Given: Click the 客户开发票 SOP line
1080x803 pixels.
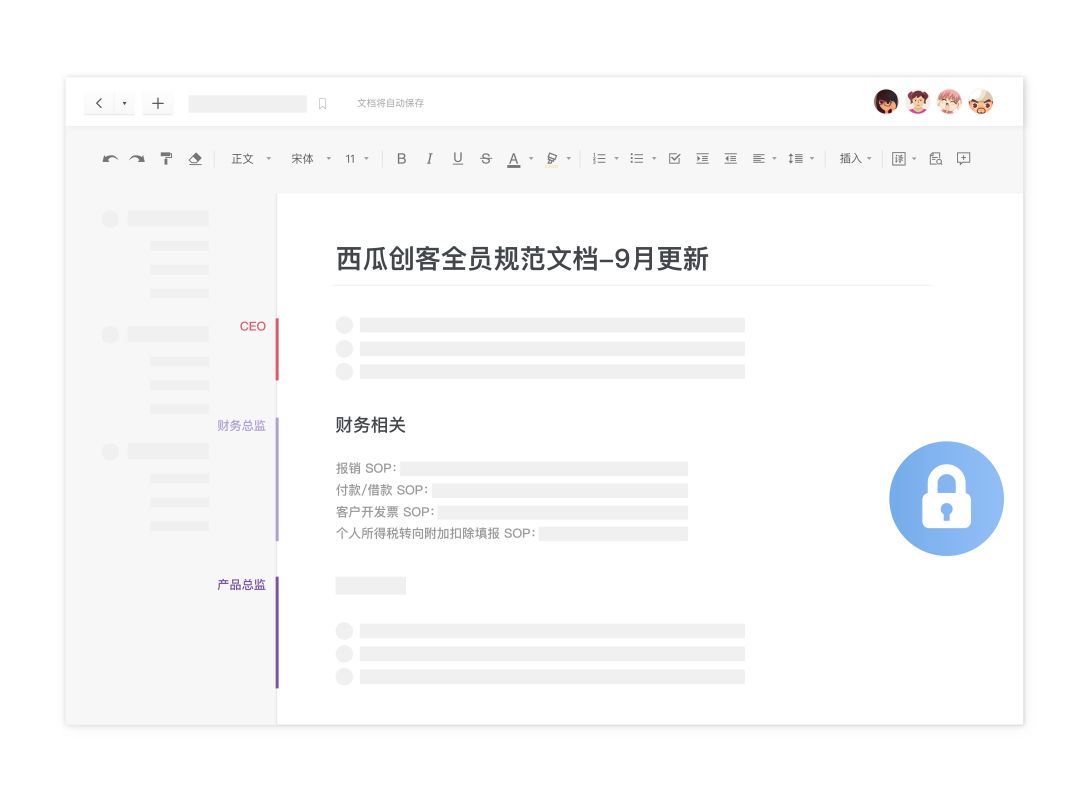Looking at the screenshot, I should tap(511, 512).
